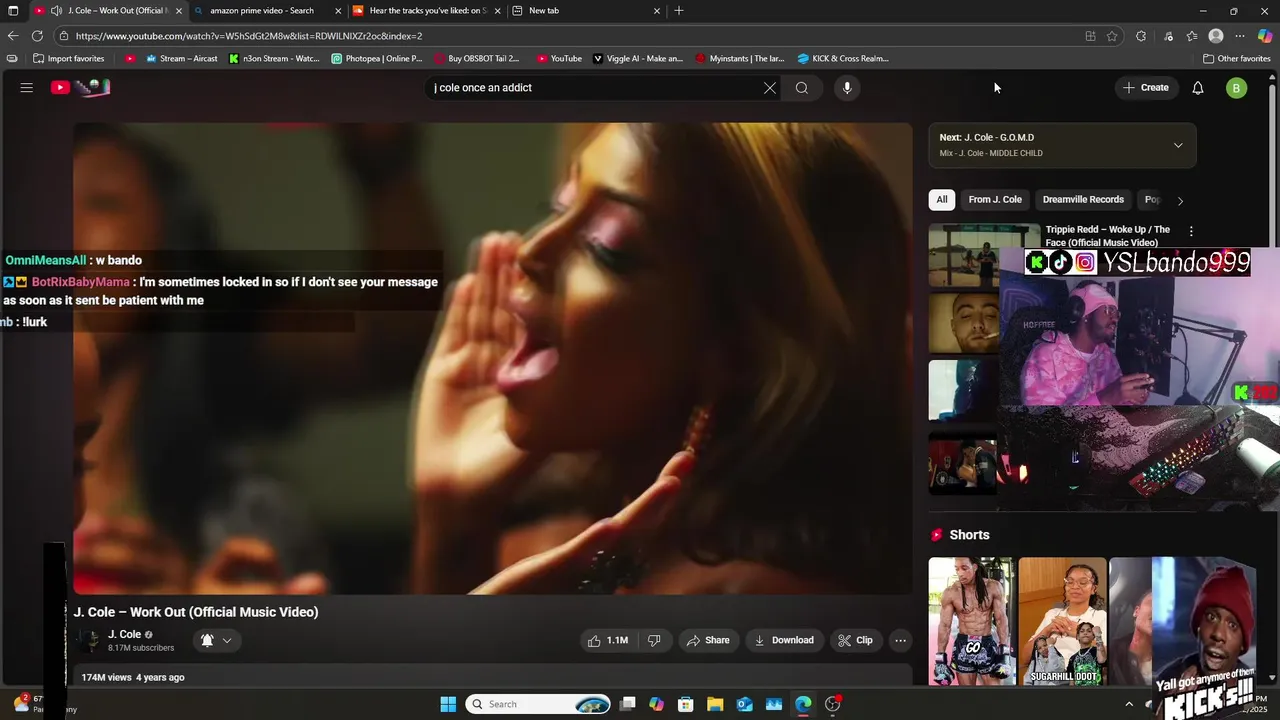Viewport: 1280px width, 720px height.
Task: Like the Work Out video
Action: (x=607, y=640)
